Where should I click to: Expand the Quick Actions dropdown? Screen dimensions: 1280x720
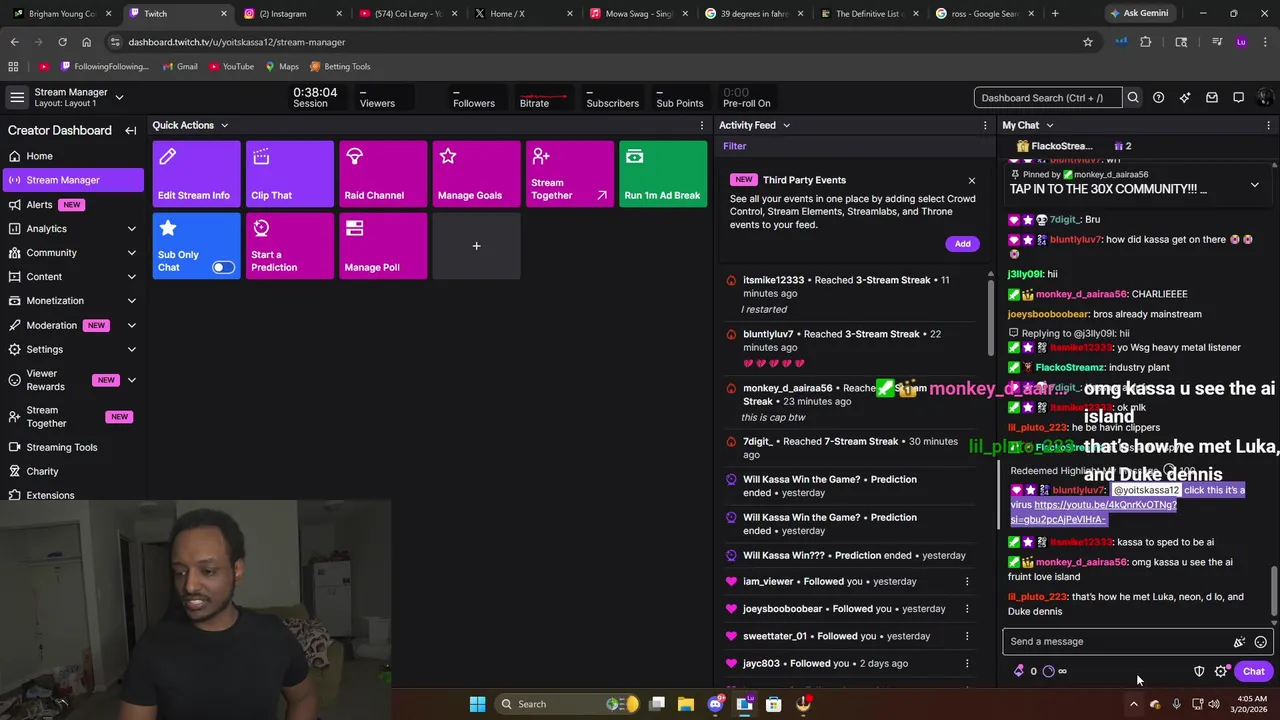click(x=224, y=125)
